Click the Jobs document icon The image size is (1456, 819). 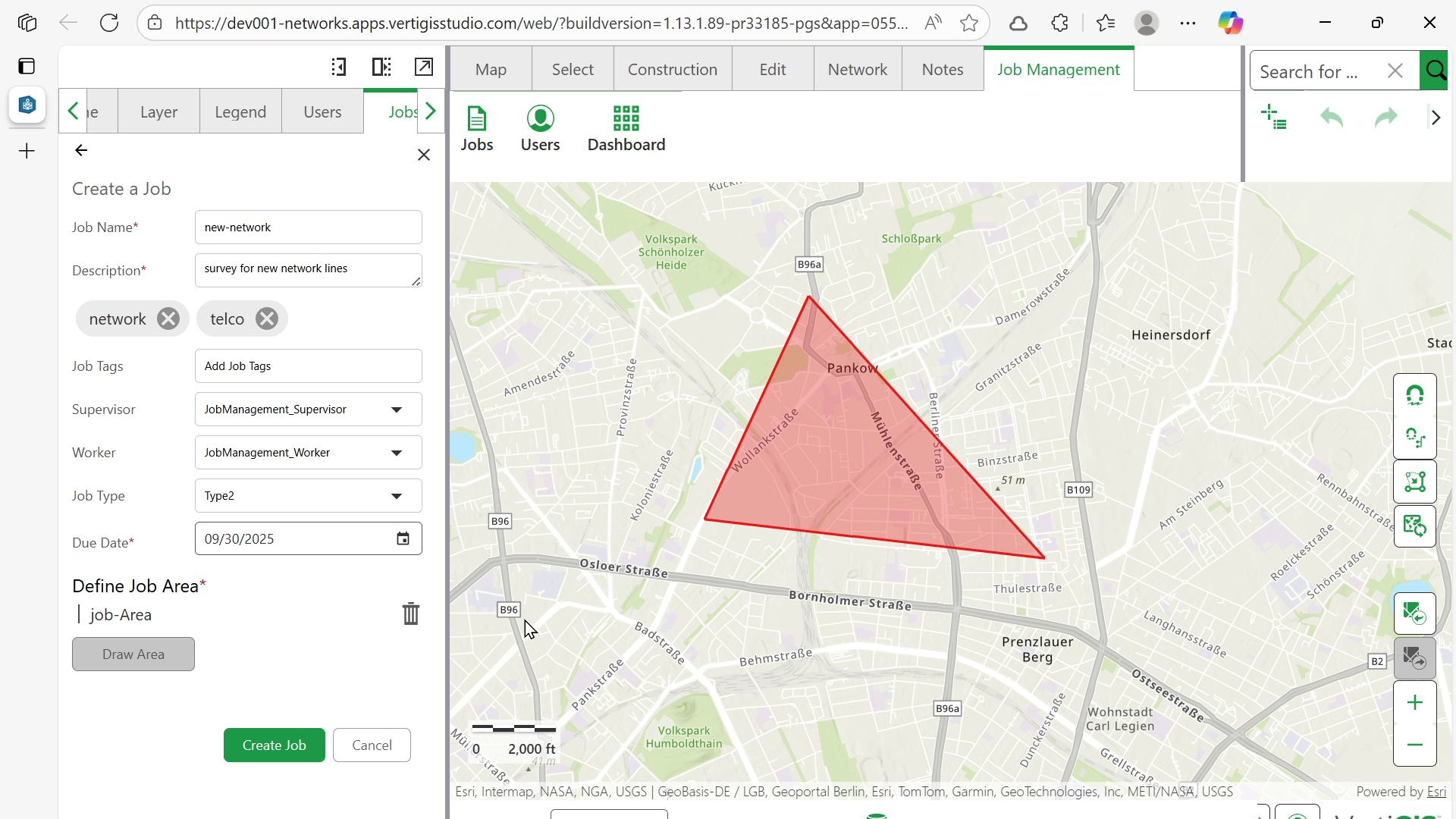pos(476,119)
